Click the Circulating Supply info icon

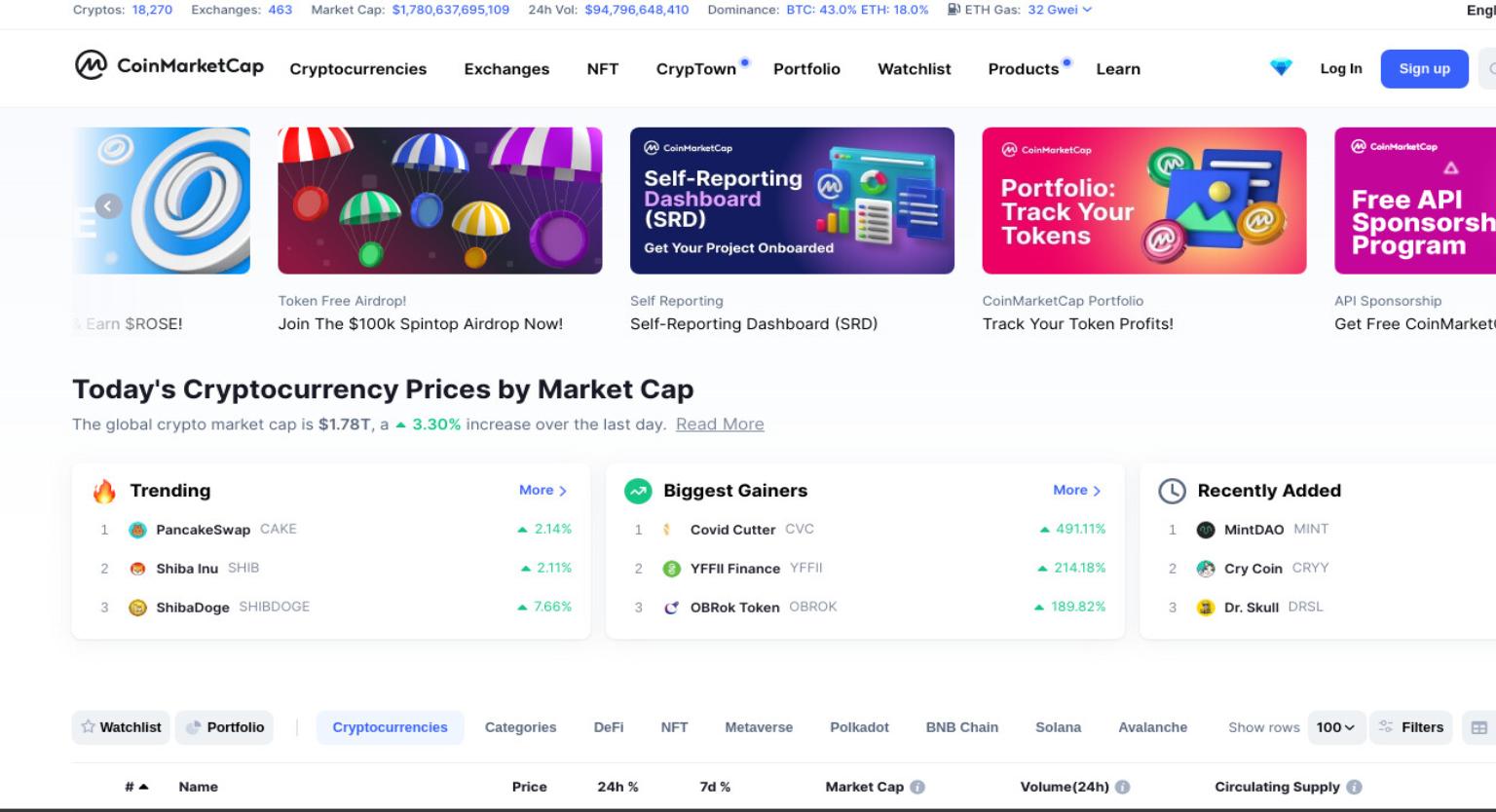[x=1354, y=787]
